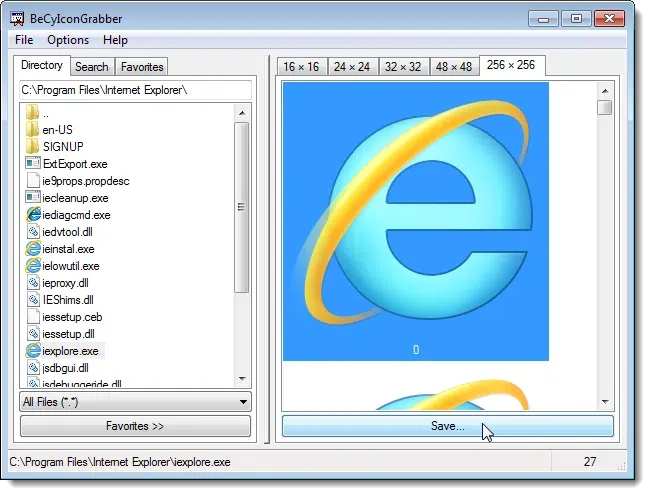Screen dimensions: 650x495
Task: Switch to the Favorites tab
Action: [141, 67]
